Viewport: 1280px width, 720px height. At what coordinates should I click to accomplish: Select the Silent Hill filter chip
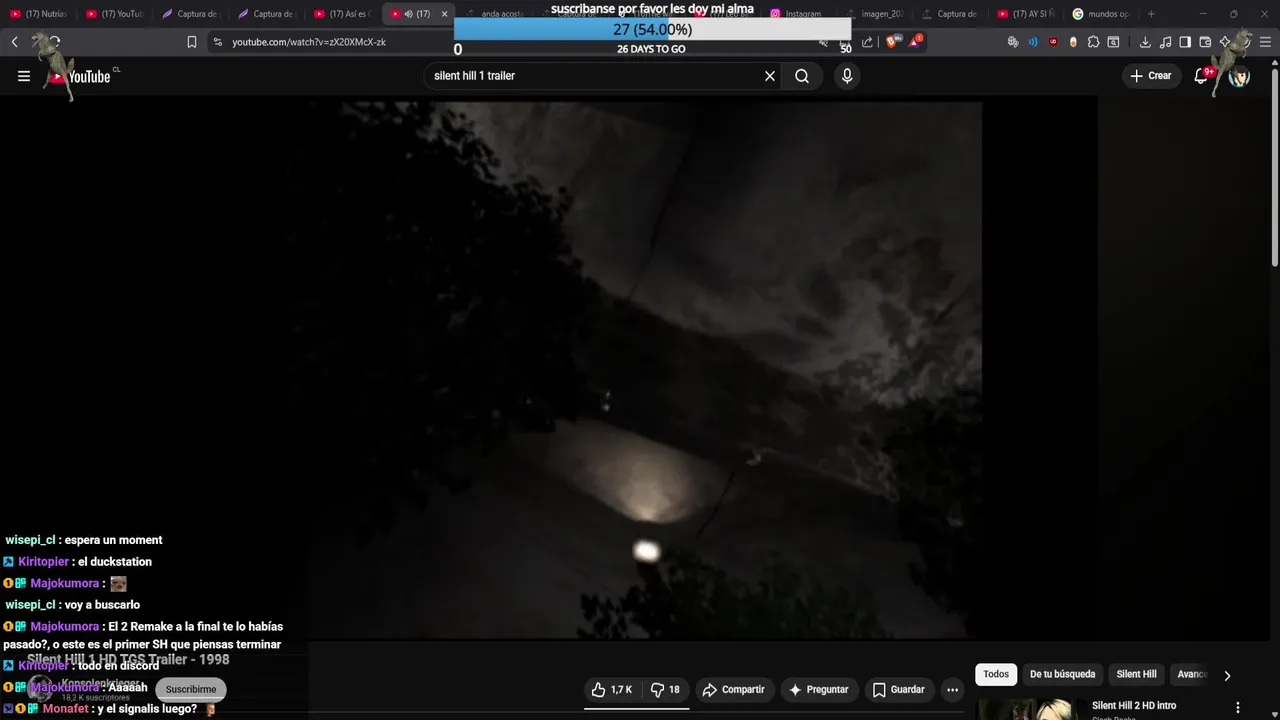point(1136,674)
